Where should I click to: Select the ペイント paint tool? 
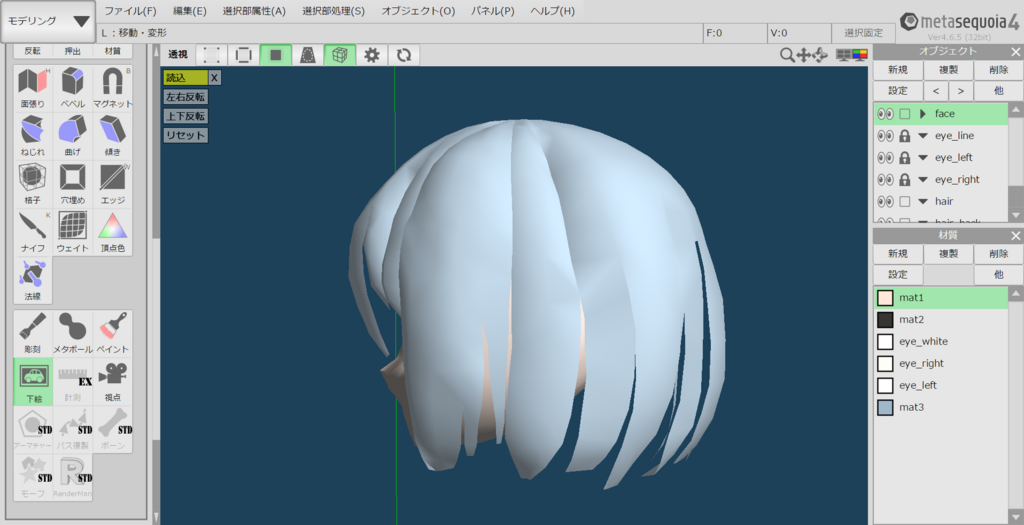(112, 333)
